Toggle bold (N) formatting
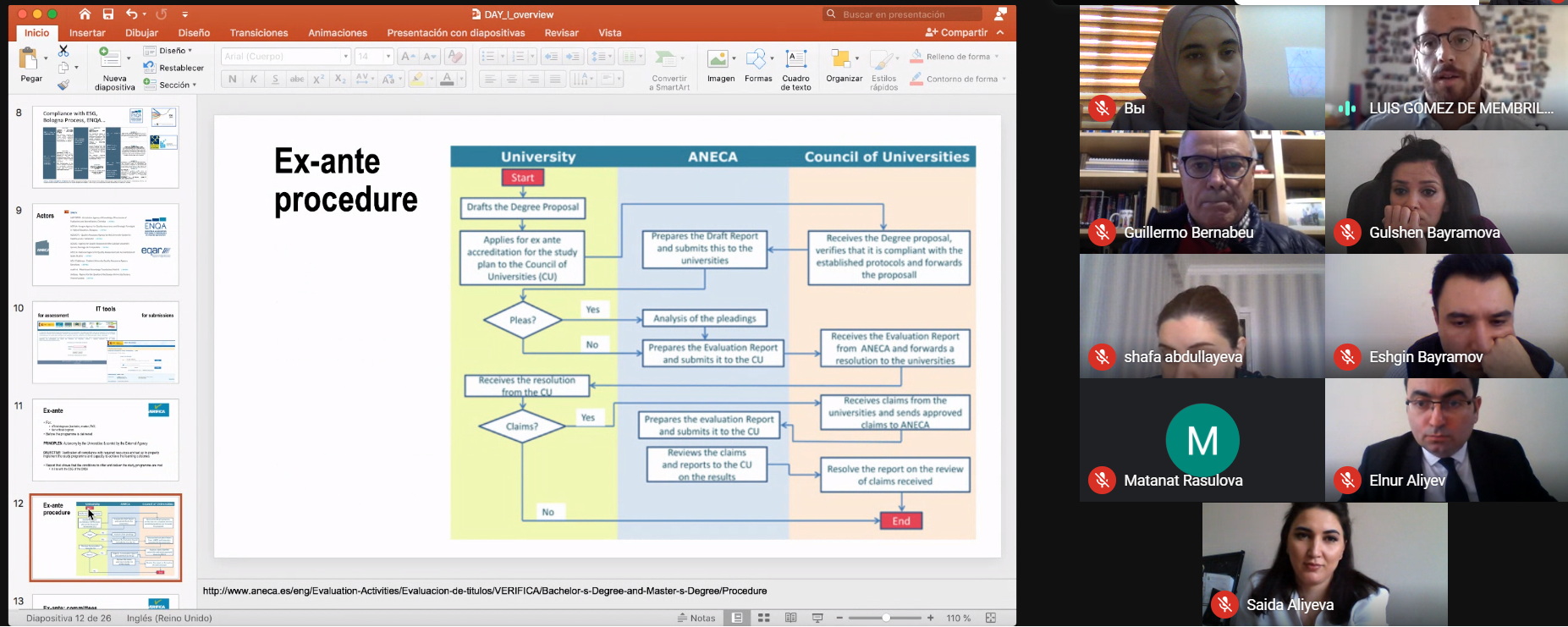This screenshot has width=1568, height=627. [x=232, y=79]
